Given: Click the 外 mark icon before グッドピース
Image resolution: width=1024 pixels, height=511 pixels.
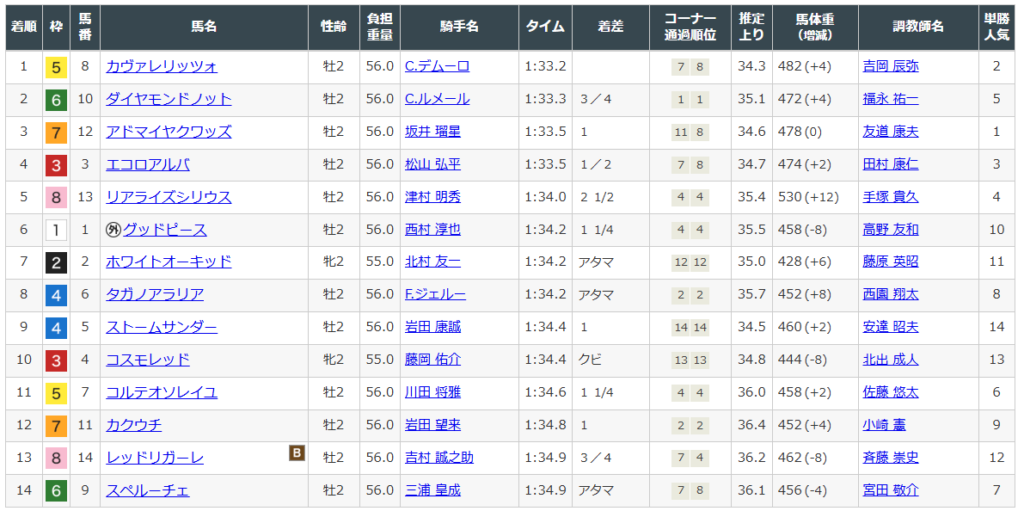Looking at the screenshot, I should click(113, 230).
